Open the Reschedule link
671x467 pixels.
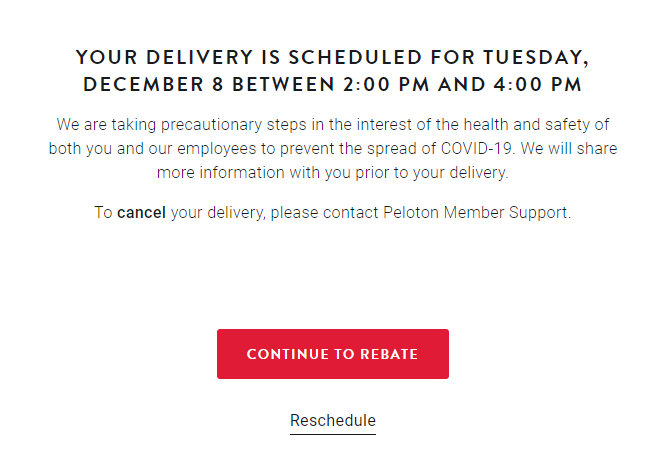(x=332, y=421)
